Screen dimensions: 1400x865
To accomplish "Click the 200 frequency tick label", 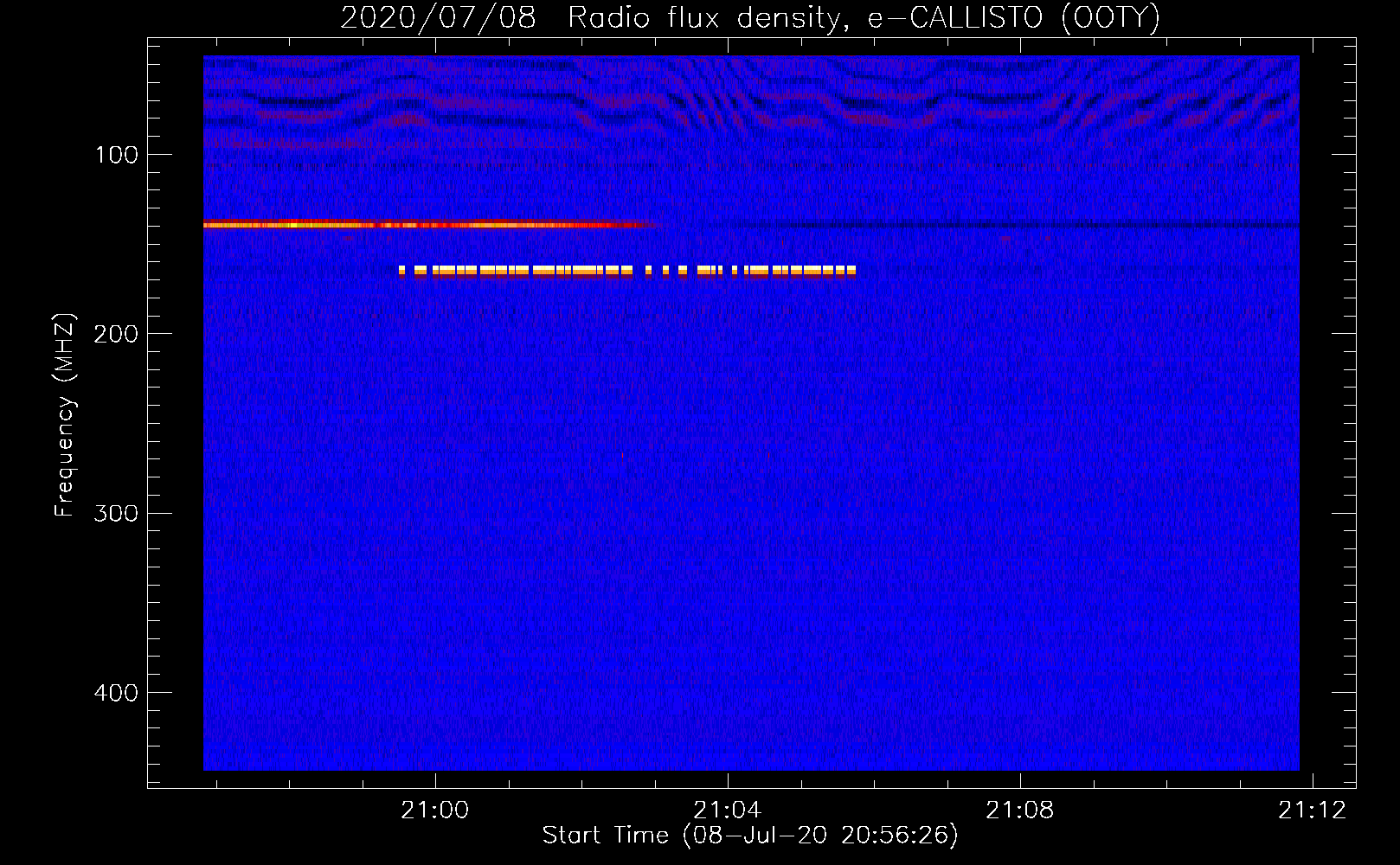I will 116,334.
